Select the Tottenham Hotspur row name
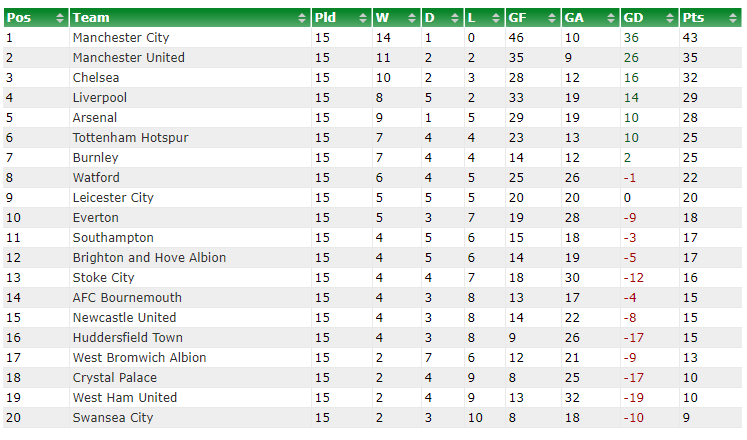The width and height of the screenshot is (747, 440). (x=131, y=138)
